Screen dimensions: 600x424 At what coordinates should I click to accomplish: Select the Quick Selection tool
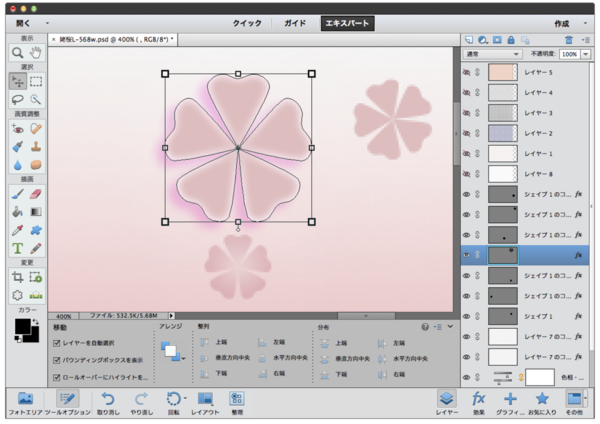[x=36, y=99]
